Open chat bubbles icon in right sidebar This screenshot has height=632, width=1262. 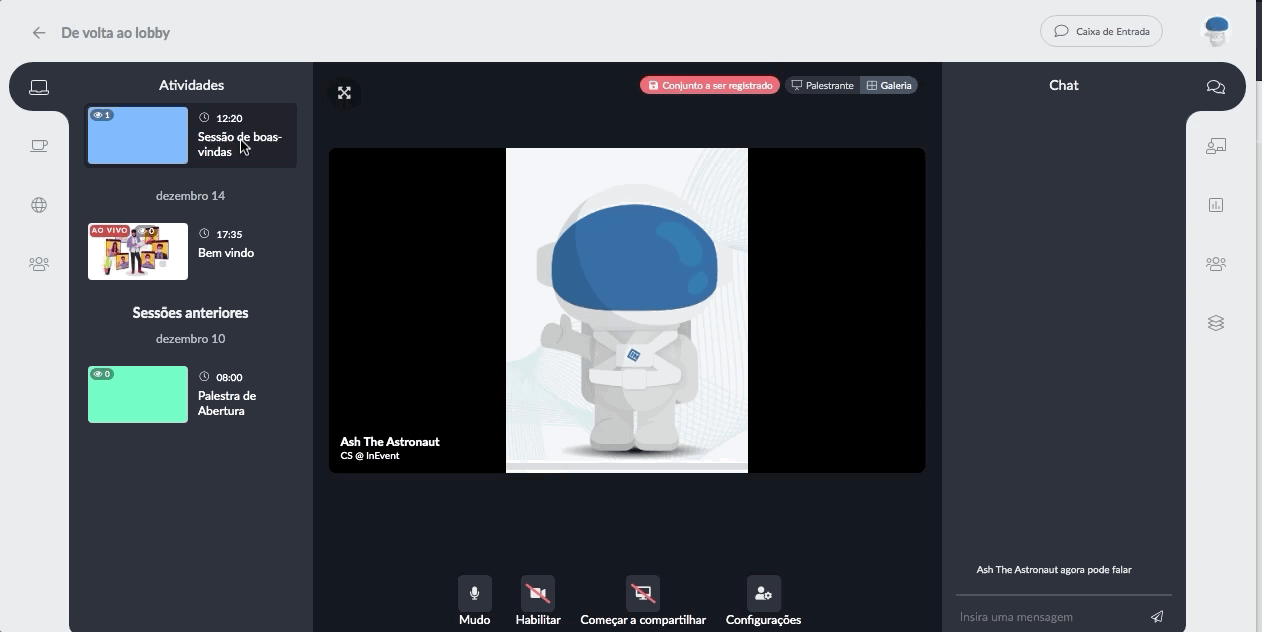pyautogui.click(x=1216, y=87)
